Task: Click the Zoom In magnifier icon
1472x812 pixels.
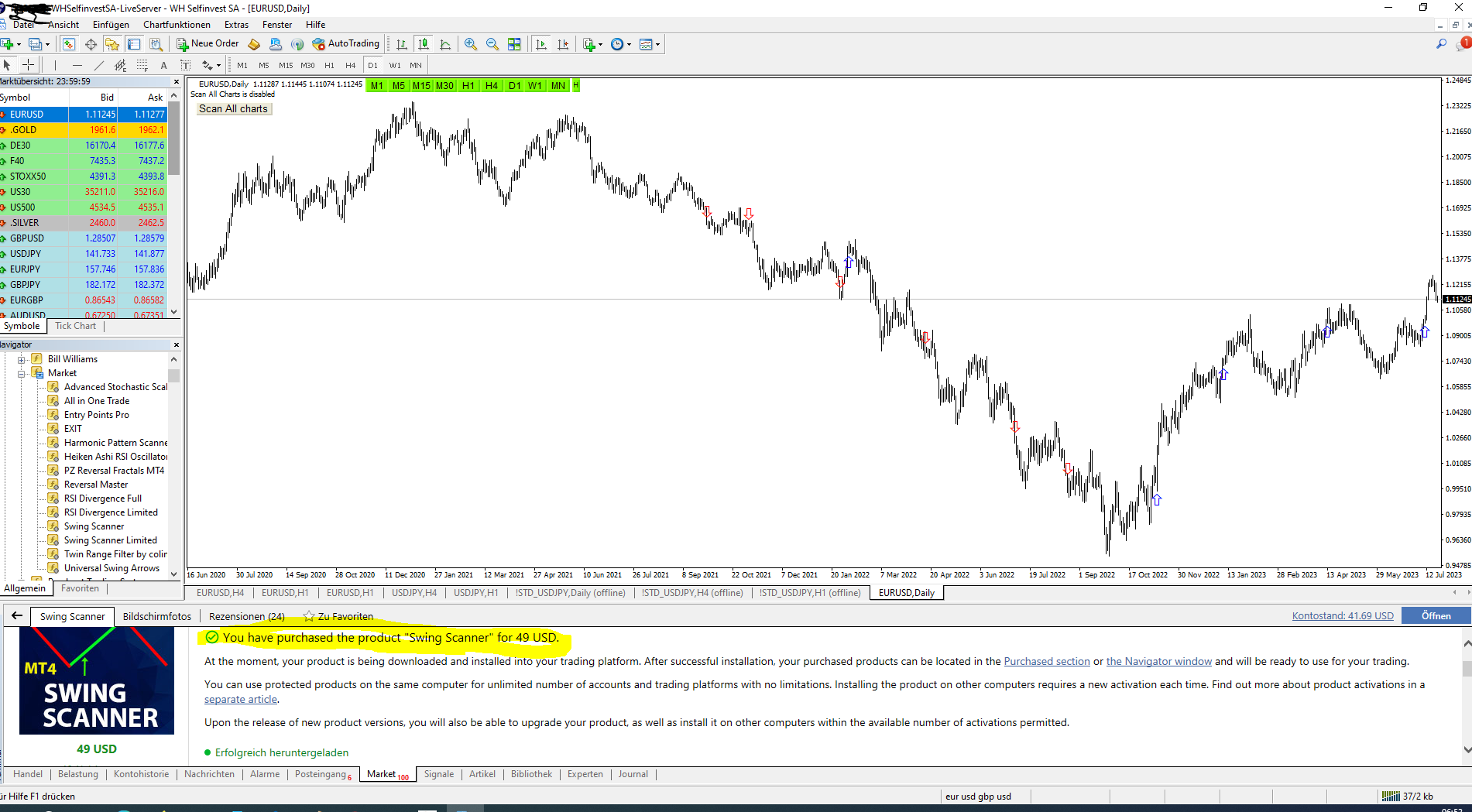Action: 470,44
